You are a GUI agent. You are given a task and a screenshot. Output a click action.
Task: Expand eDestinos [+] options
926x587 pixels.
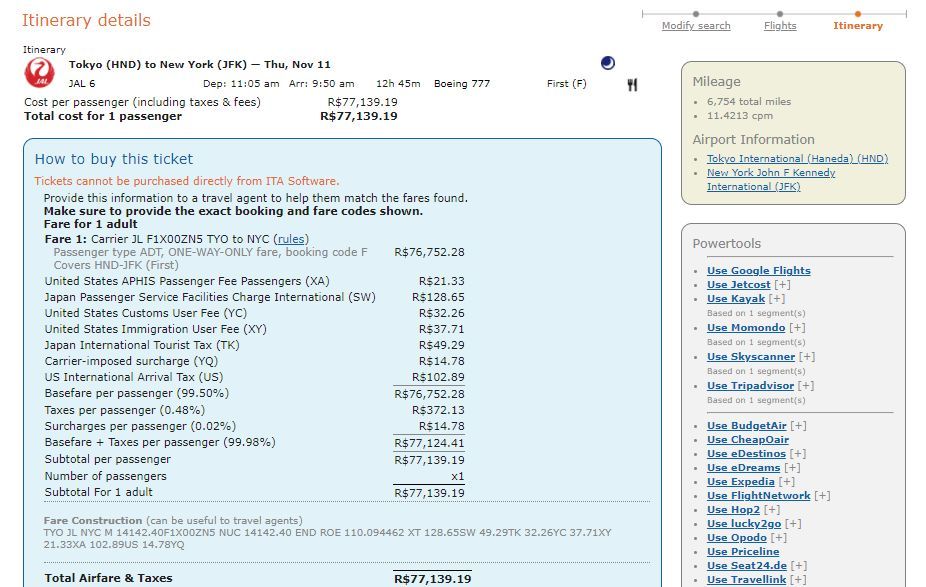pos(798,454)
